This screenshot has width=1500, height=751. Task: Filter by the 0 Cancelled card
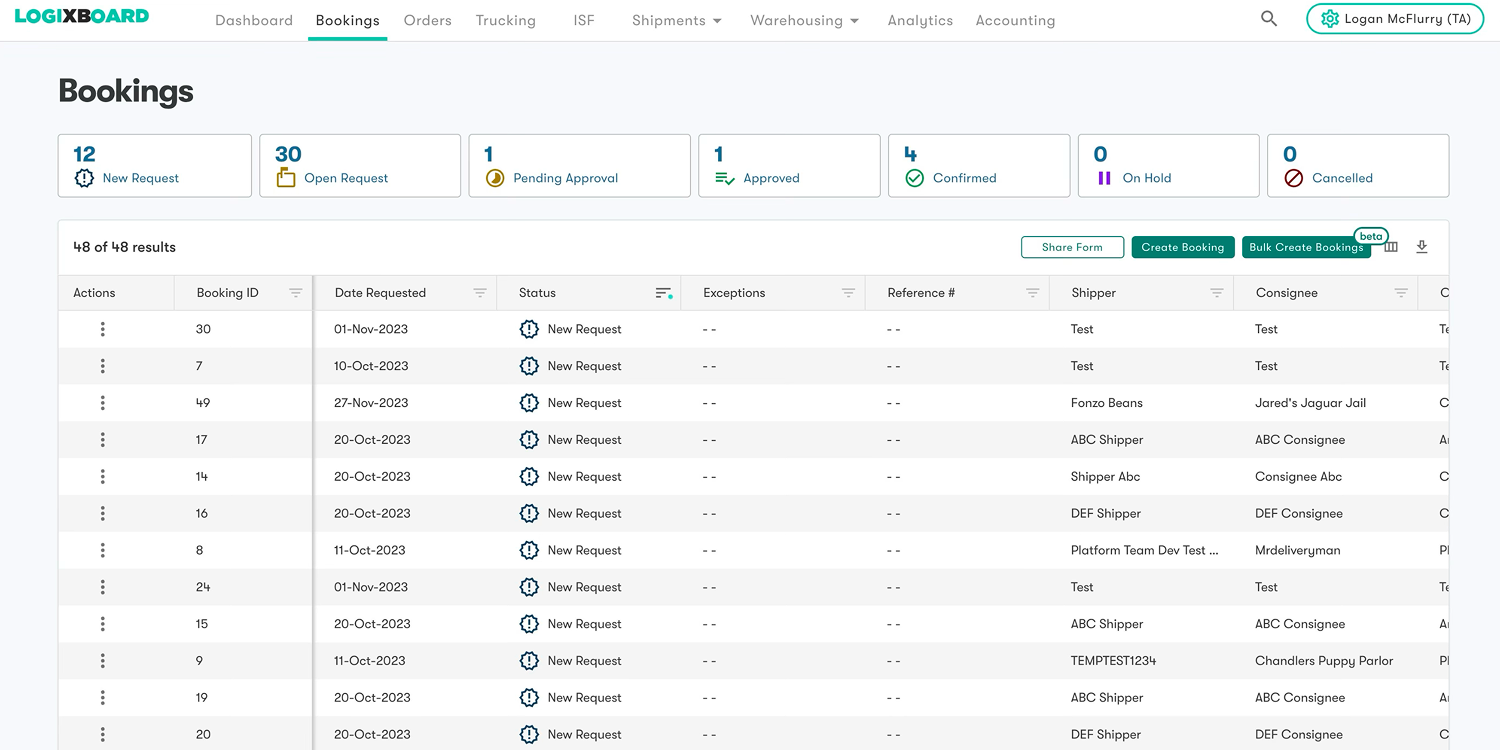coord(1358,166)
